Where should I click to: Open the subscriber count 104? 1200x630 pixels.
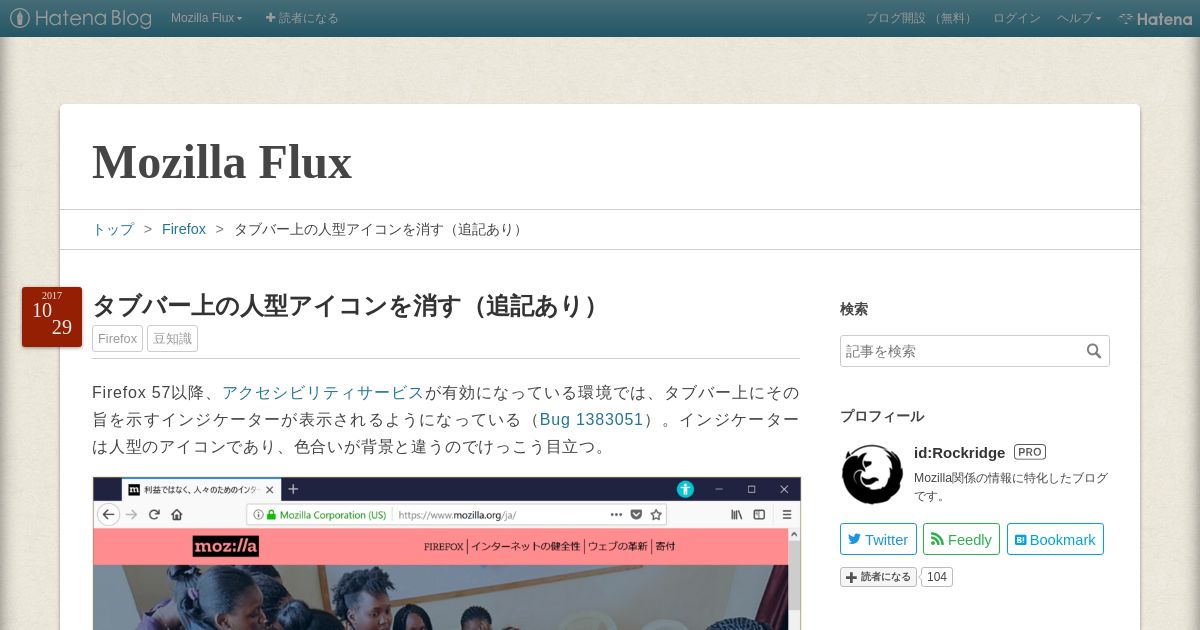[x=936, y=577]
